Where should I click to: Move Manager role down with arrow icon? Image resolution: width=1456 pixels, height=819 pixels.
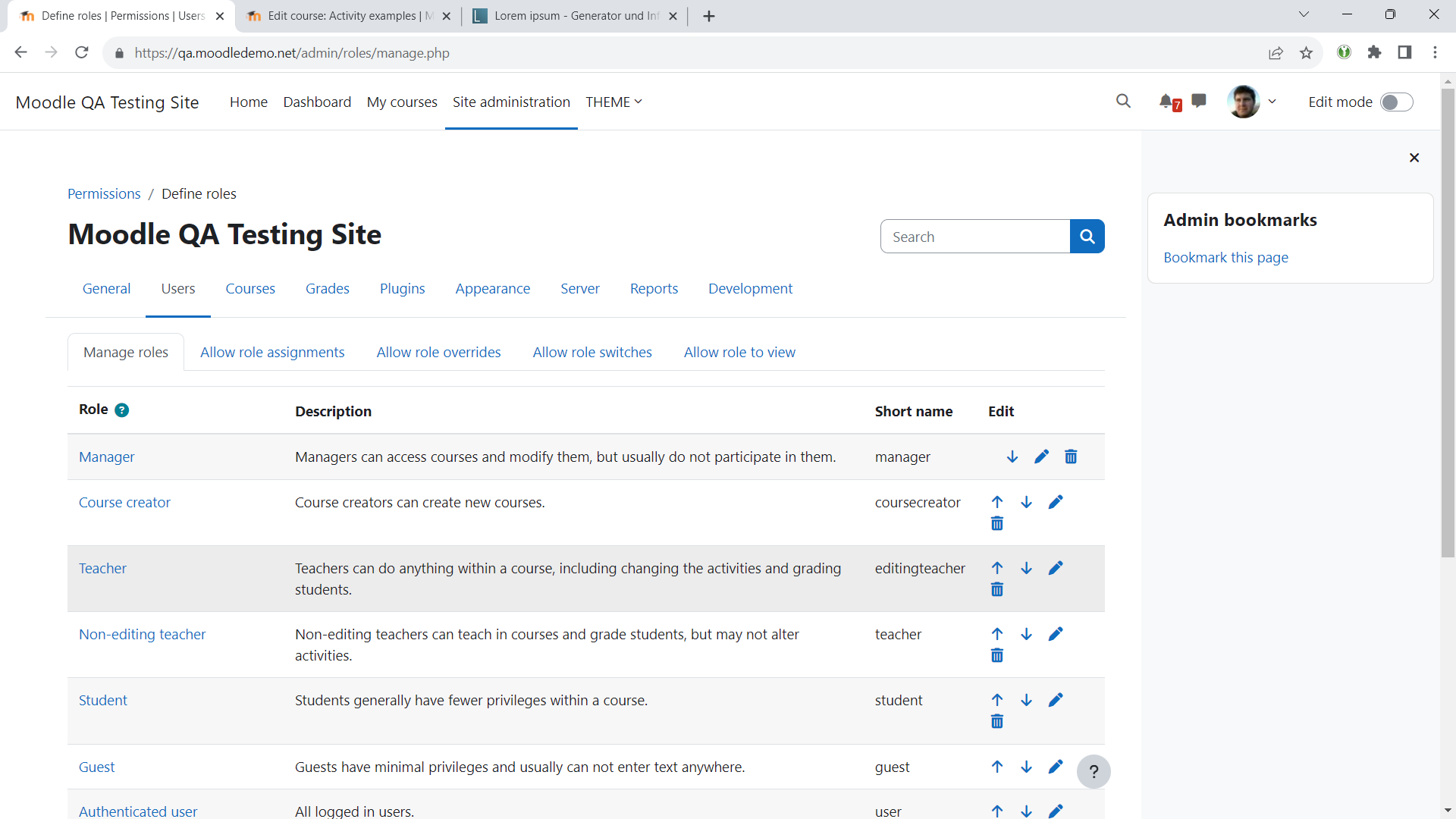click(x=1012, y=457)
